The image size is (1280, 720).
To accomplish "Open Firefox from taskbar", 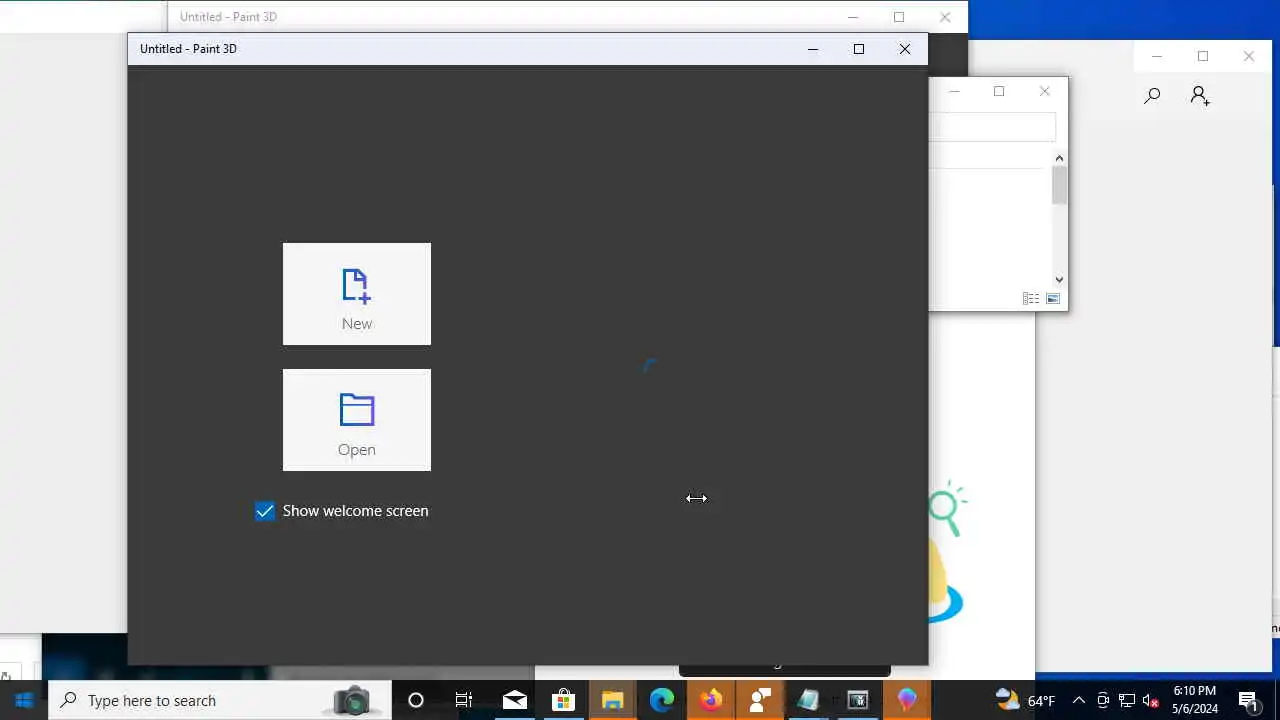I will click(x=711, y=700).
